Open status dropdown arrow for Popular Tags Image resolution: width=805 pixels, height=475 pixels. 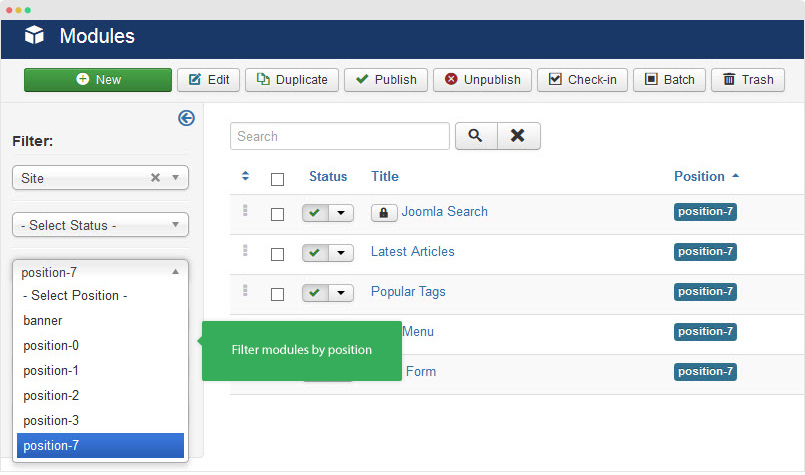pyautogui.click(x=342, y=293)
